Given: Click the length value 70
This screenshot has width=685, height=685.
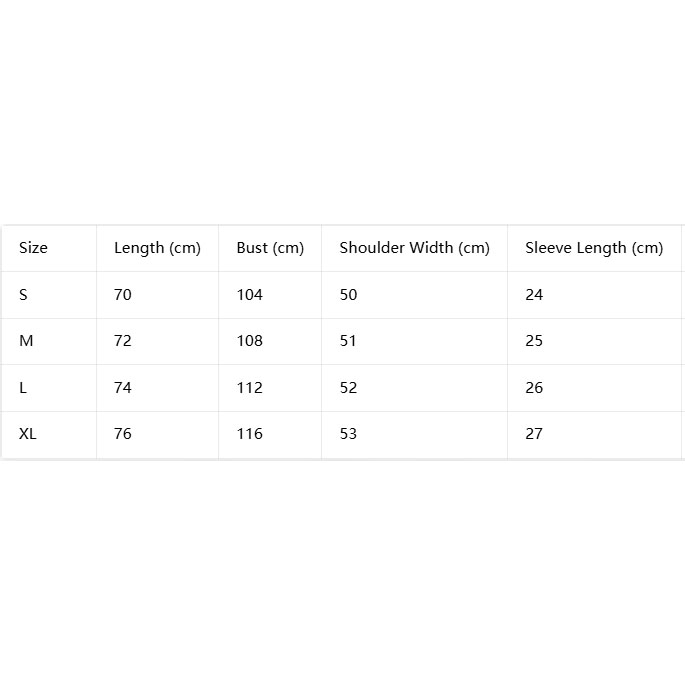Looking at the screenshot, I should 122,295.
